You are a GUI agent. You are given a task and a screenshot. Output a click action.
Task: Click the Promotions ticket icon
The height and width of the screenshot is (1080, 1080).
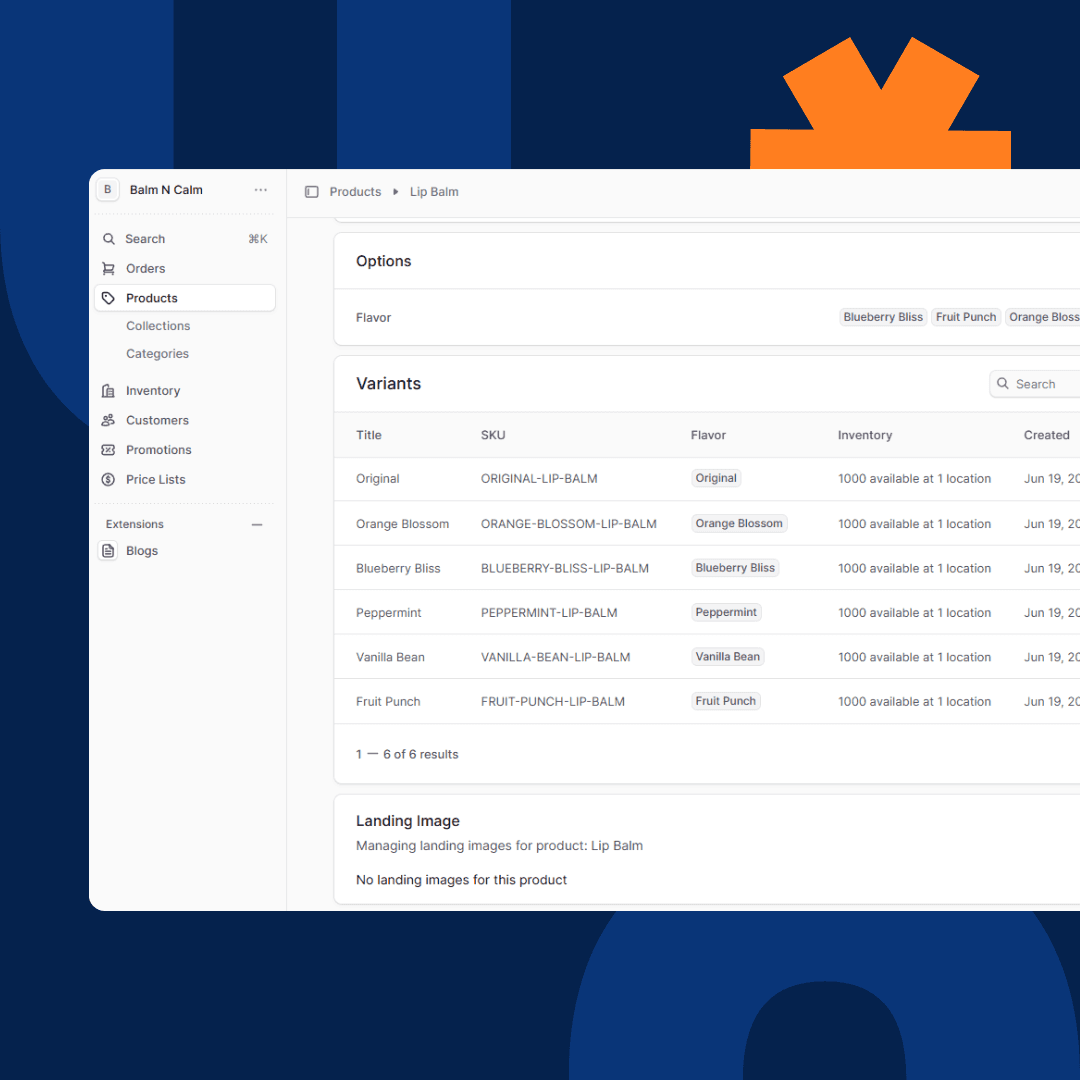(109, 450)
